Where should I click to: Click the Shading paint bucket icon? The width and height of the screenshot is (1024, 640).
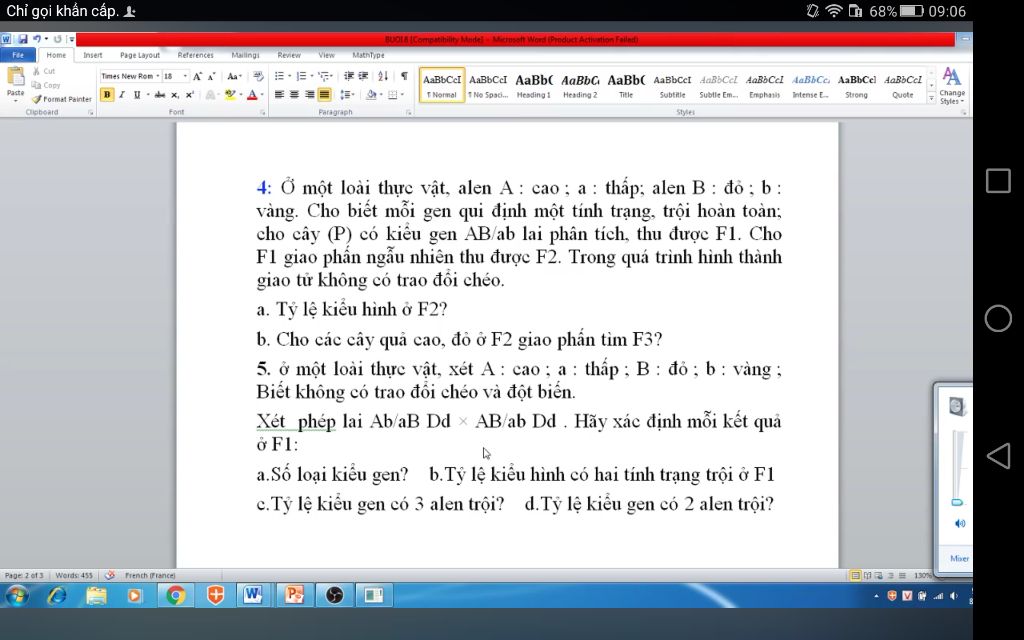(x=372, y=95)
